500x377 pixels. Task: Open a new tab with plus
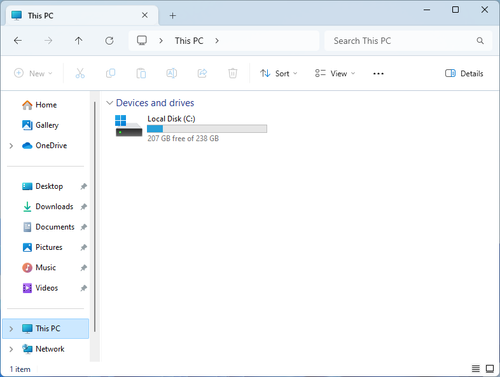coord(172,16)
